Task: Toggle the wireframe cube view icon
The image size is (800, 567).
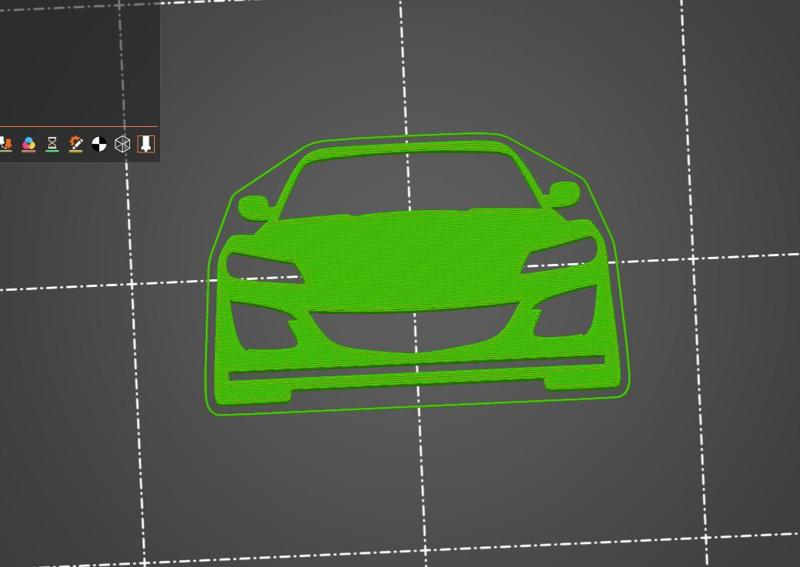Action: [x=122, y=144]
